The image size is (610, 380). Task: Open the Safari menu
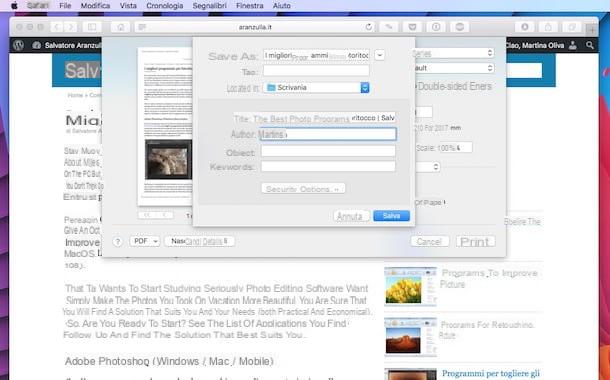38,5
